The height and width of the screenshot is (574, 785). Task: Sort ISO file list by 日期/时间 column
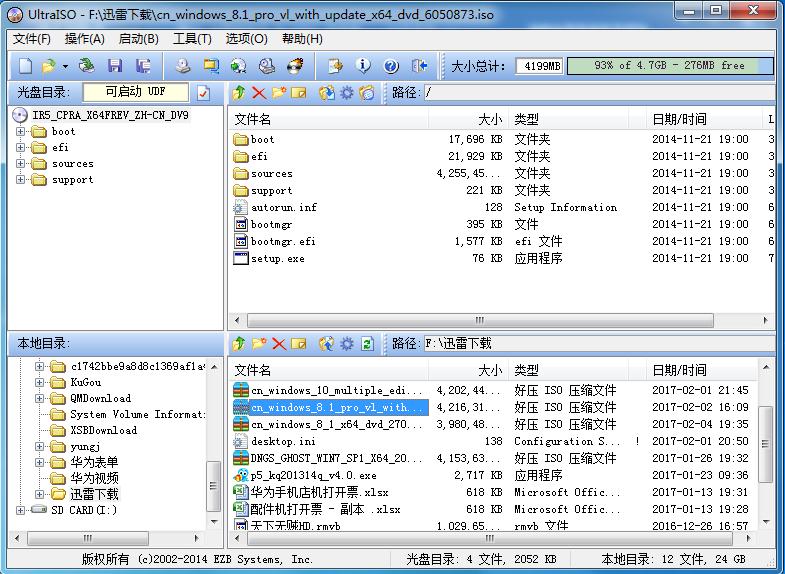pyautogui.click(x=703, y=119)
